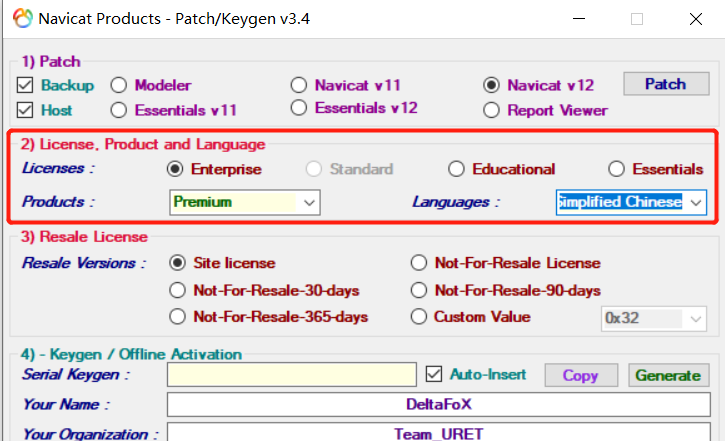The height and width of the screenshot is (441, 725).
Task: Pick the Essentials v12 radio button
Action: click(299, 108)
